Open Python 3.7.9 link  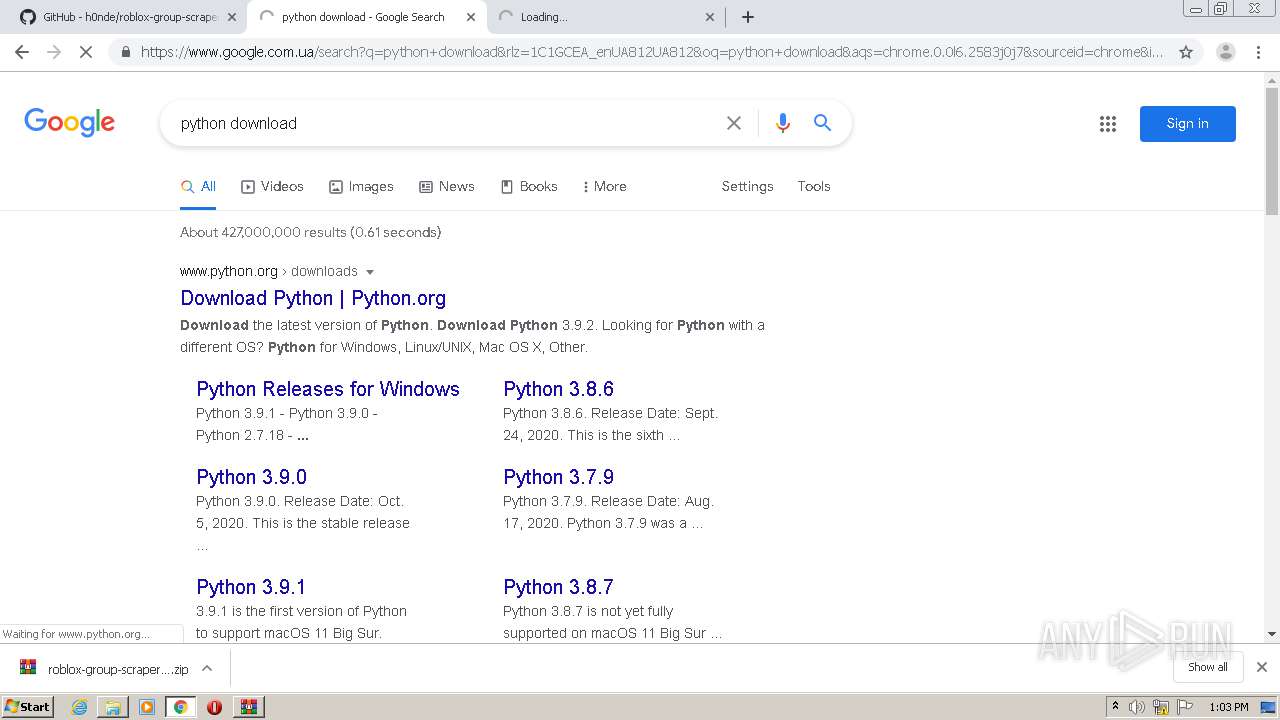coord(558,477)
